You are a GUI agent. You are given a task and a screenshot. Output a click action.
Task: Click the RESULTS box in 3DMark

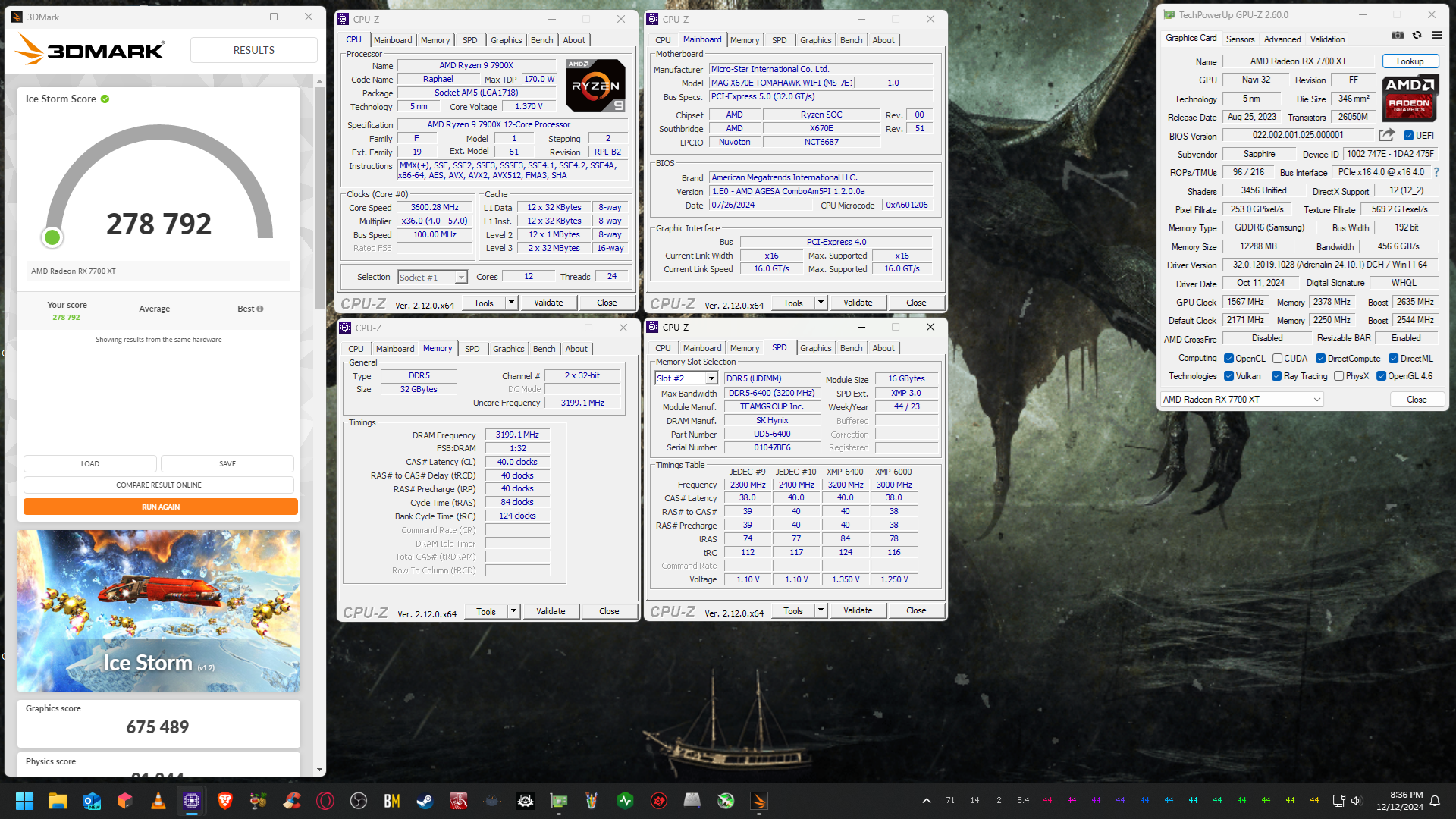pos(253,50)
